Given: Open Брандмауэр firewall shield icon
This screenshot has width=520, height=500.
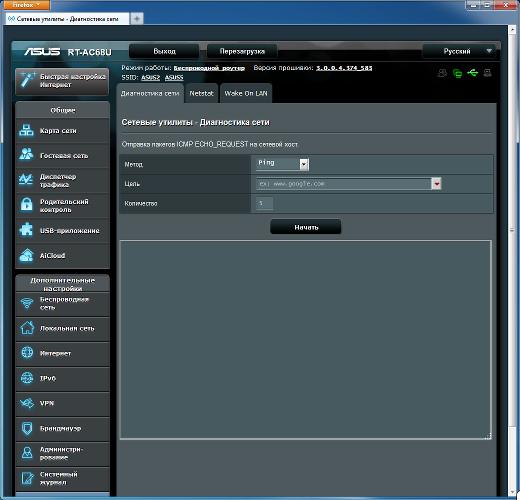Looking at the screenshot, I should coord(27,428).
